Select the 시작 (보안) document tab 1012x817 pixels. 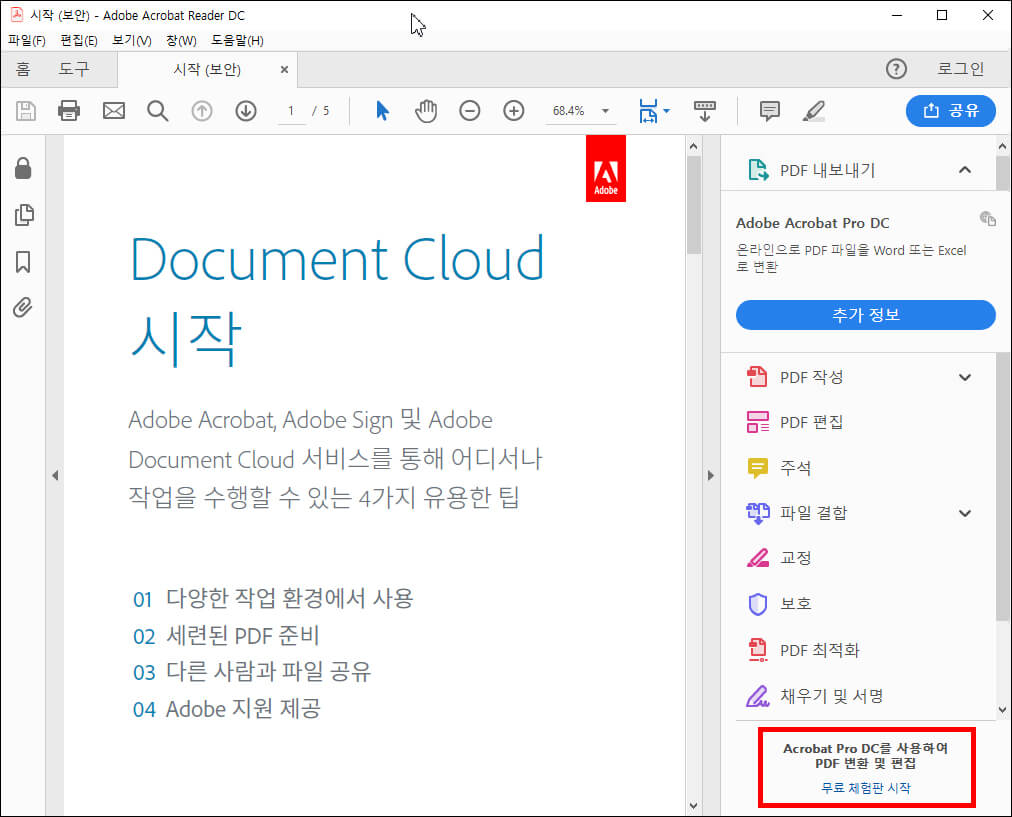pyautogui.click(x=207, y=69)
